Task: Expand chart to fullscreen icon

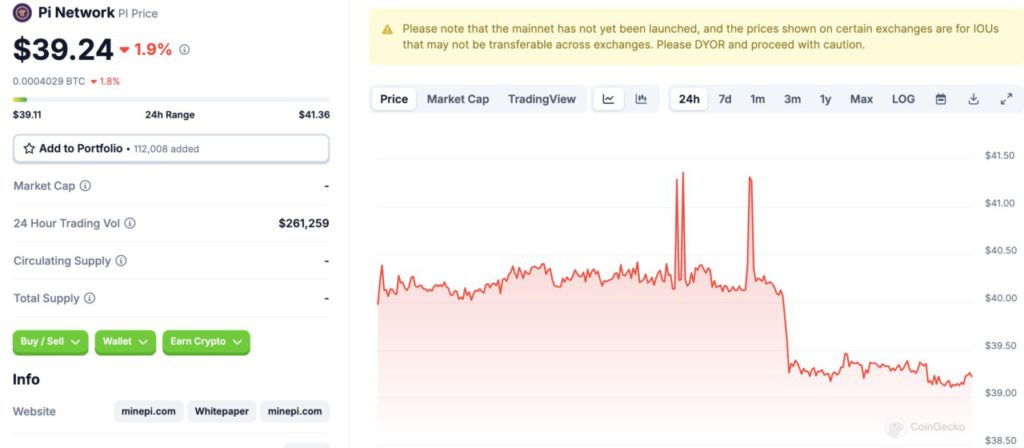Action: (x=1006, y=99)
